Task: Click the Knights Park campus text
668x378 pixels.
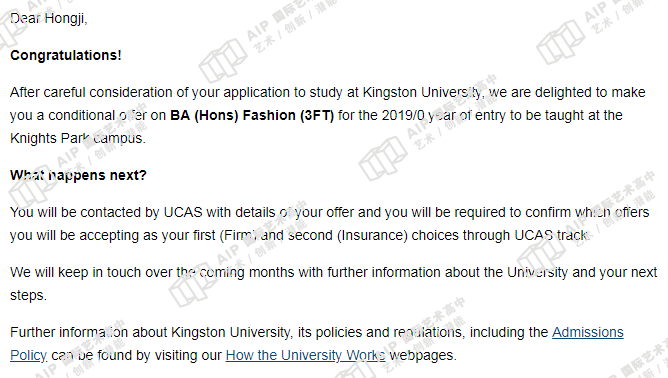Action: pos(78,138)
